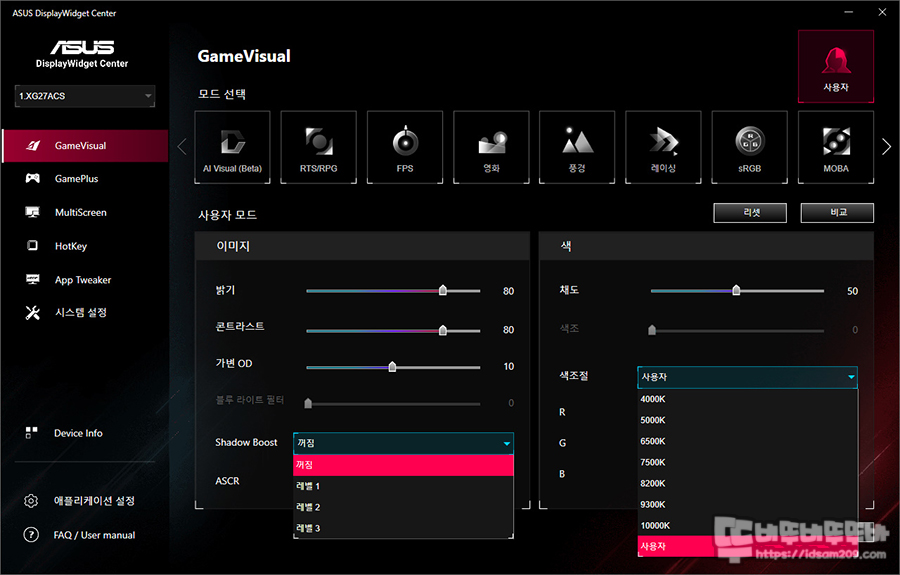900x575 pixels.
Task: Choose 9300K color temperature
Action: coord(747,505)
